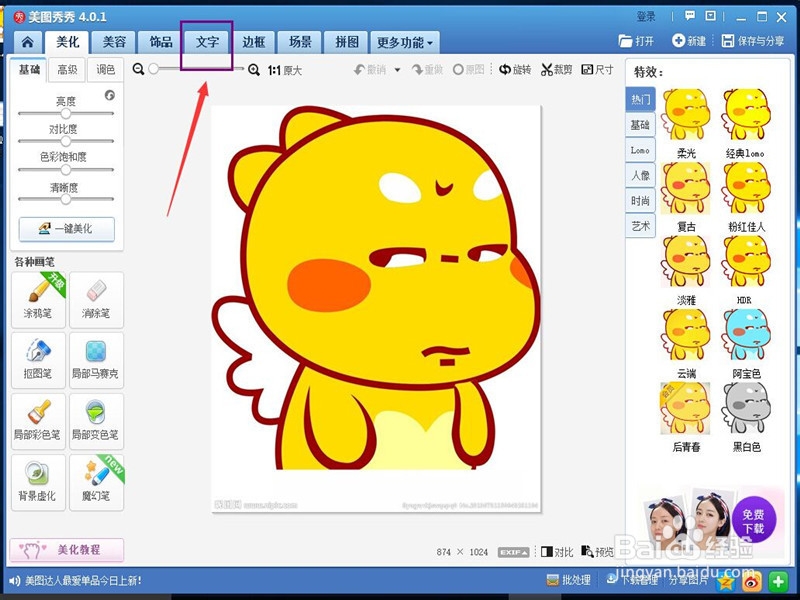The width and height of the screenshot is (800, 600).
Task: Apply the 淡雅 effect thumbnail
Action: pos(685,262)
